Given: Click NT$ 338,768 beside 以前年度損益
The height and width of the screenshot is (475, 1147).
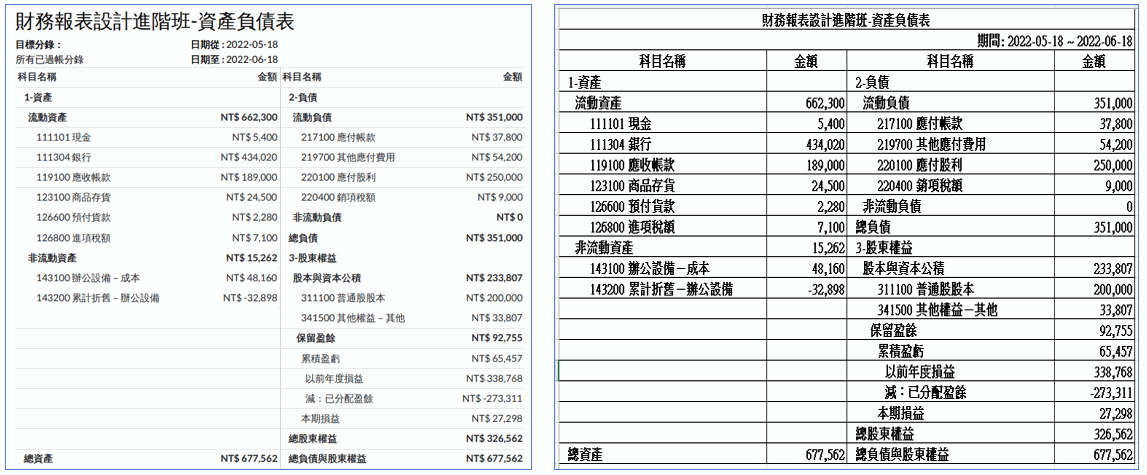Looking at the screenshot, I should 494,378.
